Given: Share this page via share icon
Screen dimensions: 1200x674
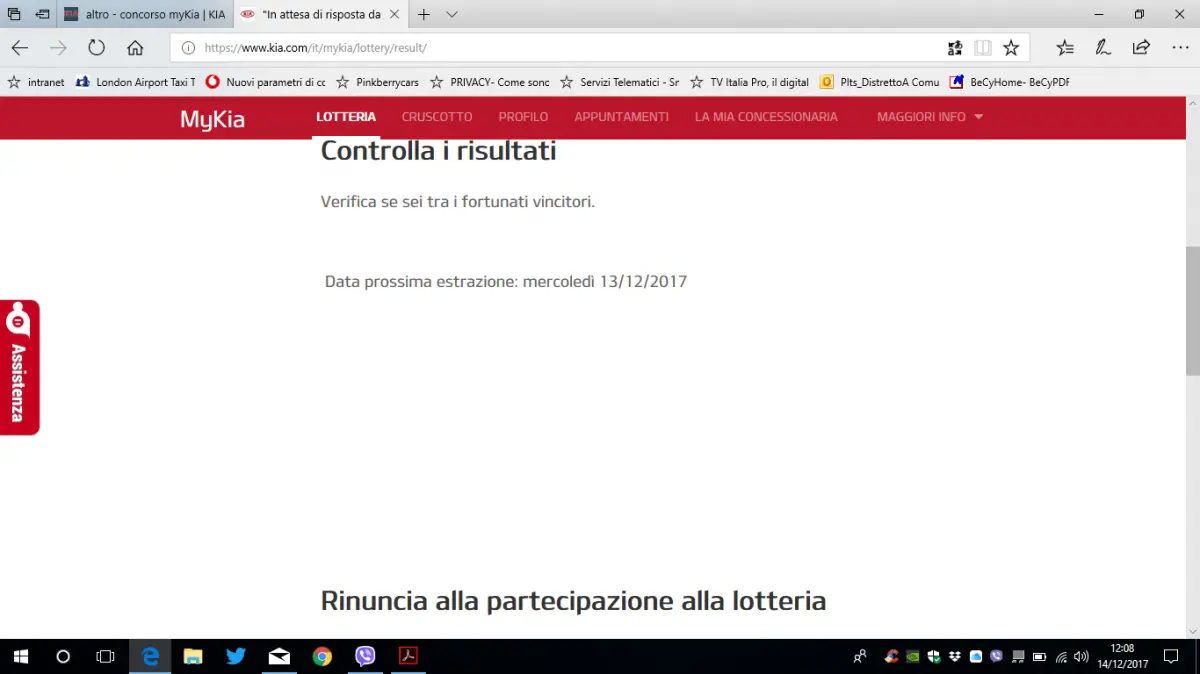Looking at the screenshot, I should (1141, 48).
